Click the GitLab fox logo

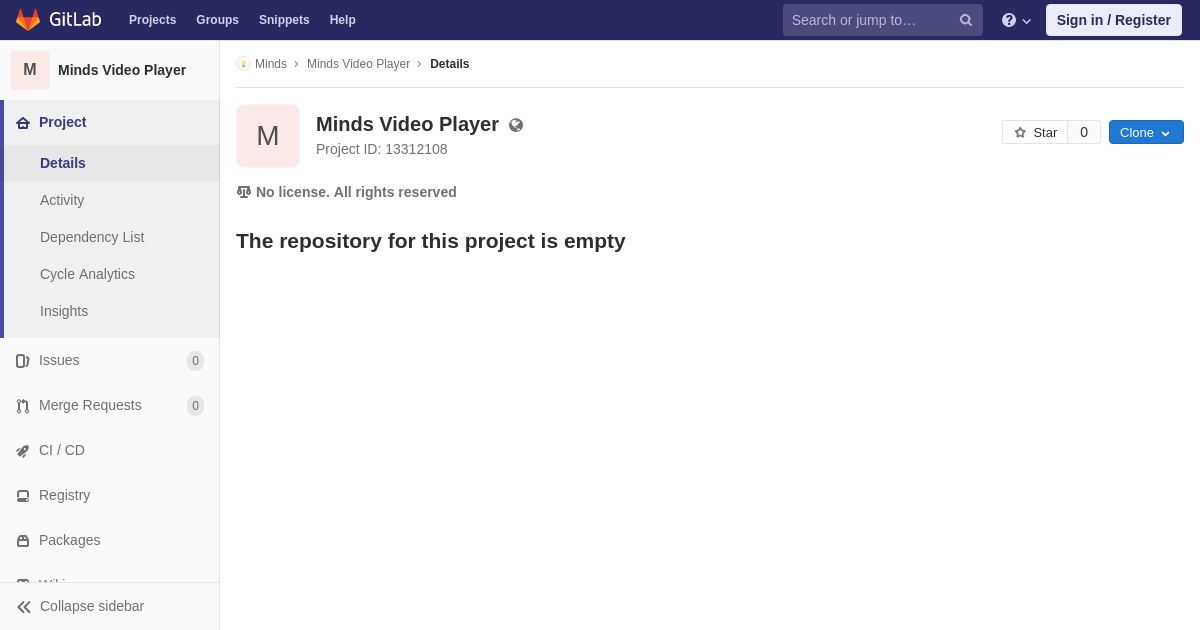click(x=28, y=20)
